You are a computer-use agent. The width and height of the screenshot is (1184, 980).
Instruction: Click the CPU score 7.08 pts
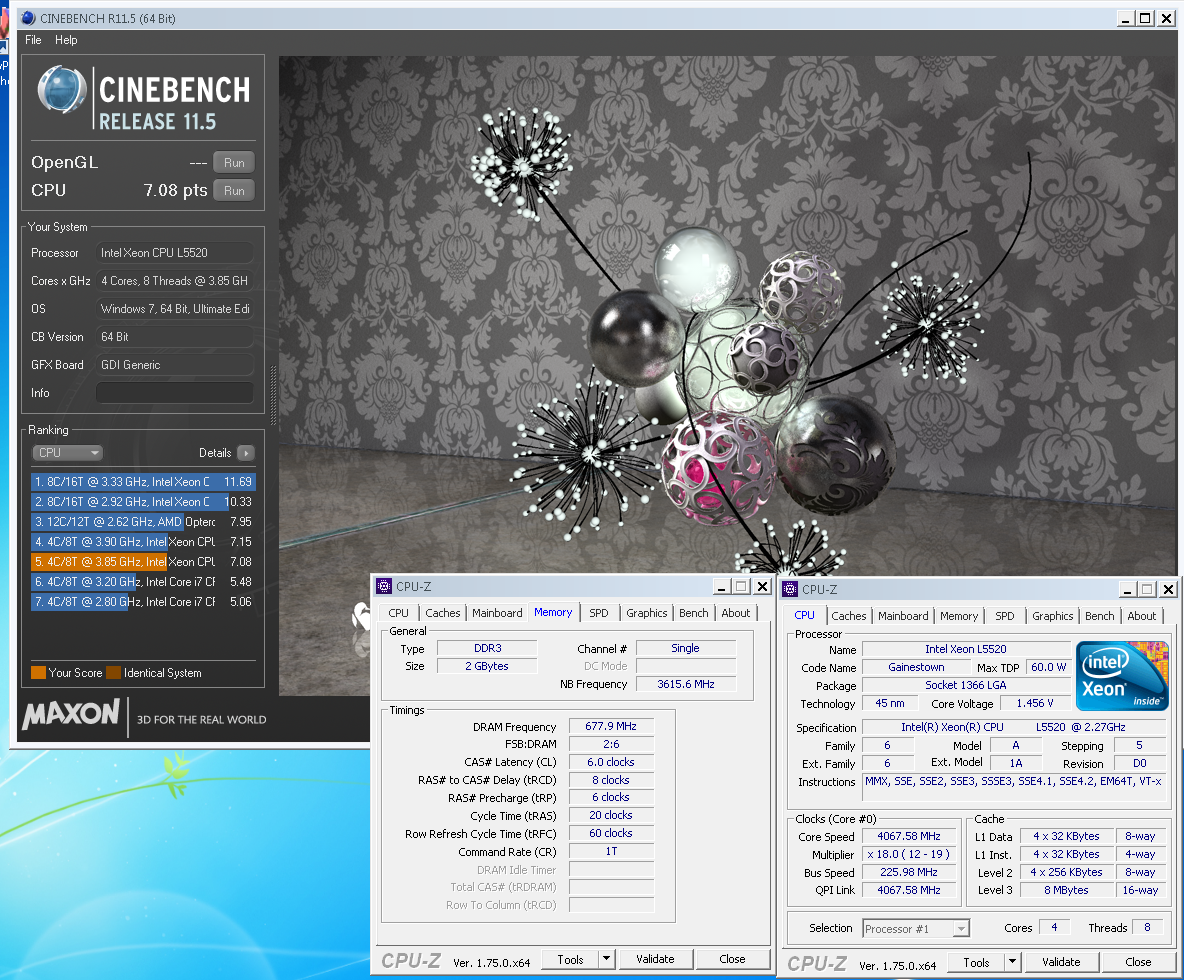click(175, 190)
